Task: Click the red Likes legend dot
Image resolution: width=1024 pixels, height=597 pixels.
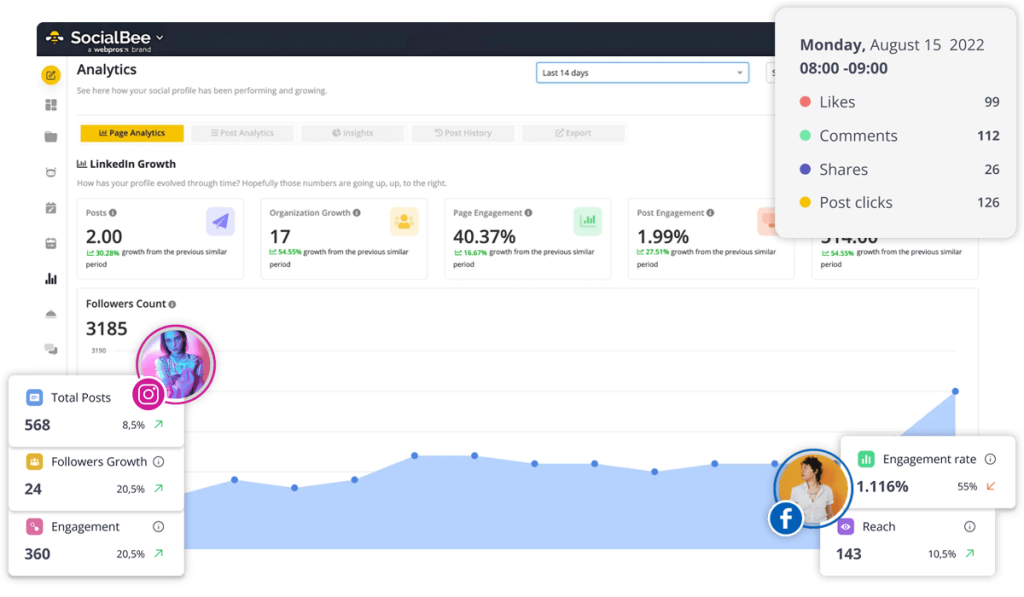Action: pos(805,102)
